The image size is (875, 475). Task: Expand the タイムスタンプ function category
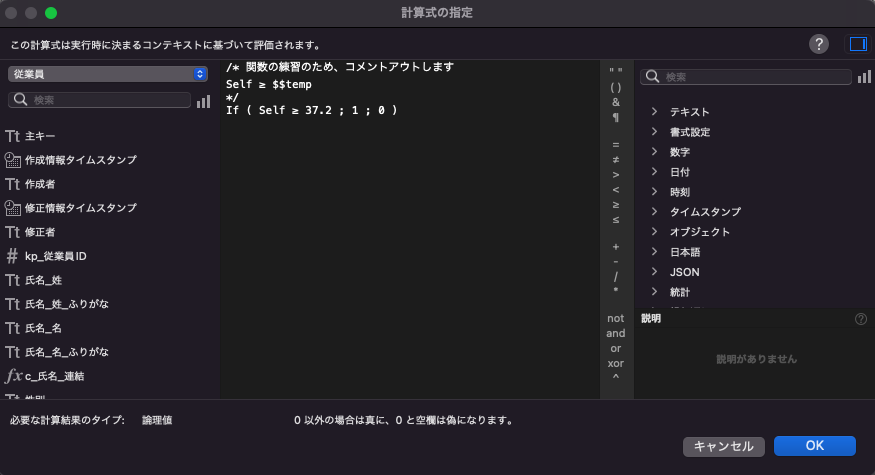pyautogui.click(x=704, y=212)
